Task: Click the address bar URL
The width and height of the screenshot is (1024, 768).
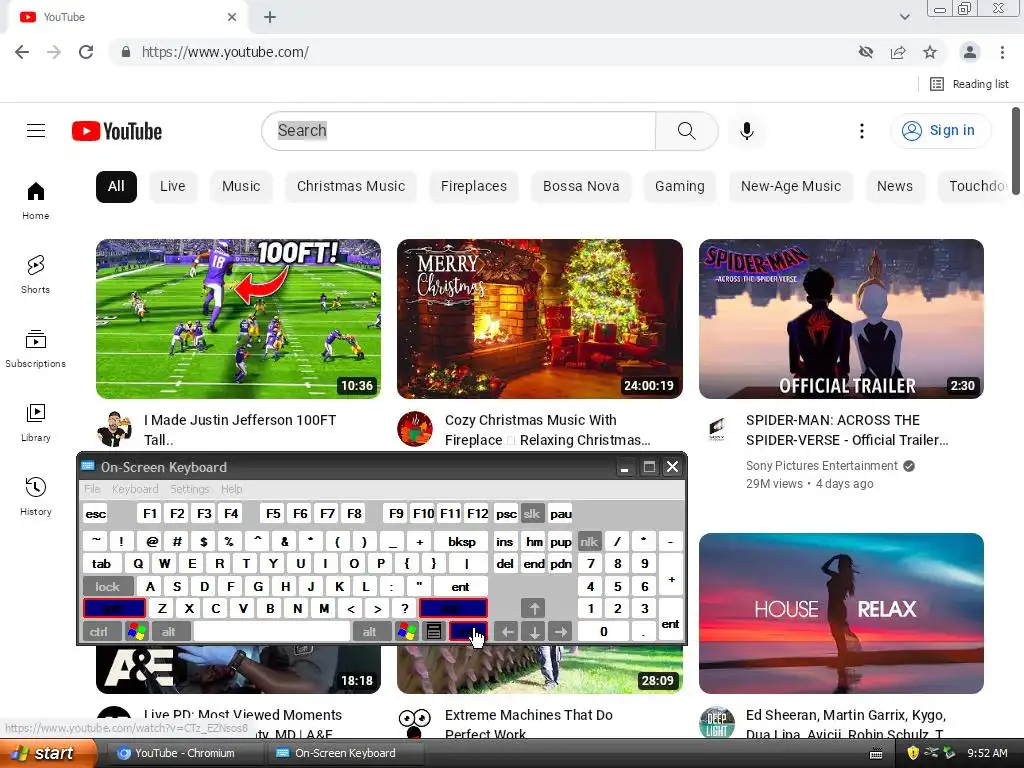Action: tap(225, 52)
